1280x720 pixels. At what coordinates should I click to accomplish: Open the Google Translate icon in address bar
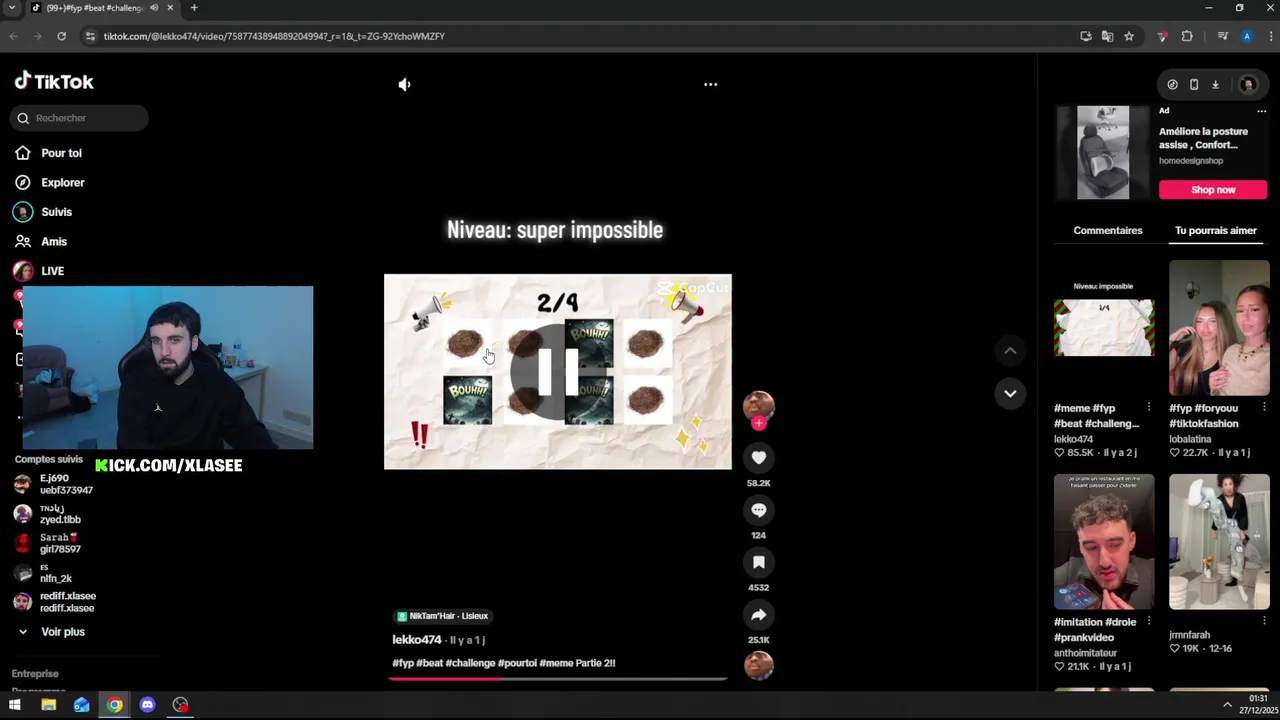pos(1107,36)
